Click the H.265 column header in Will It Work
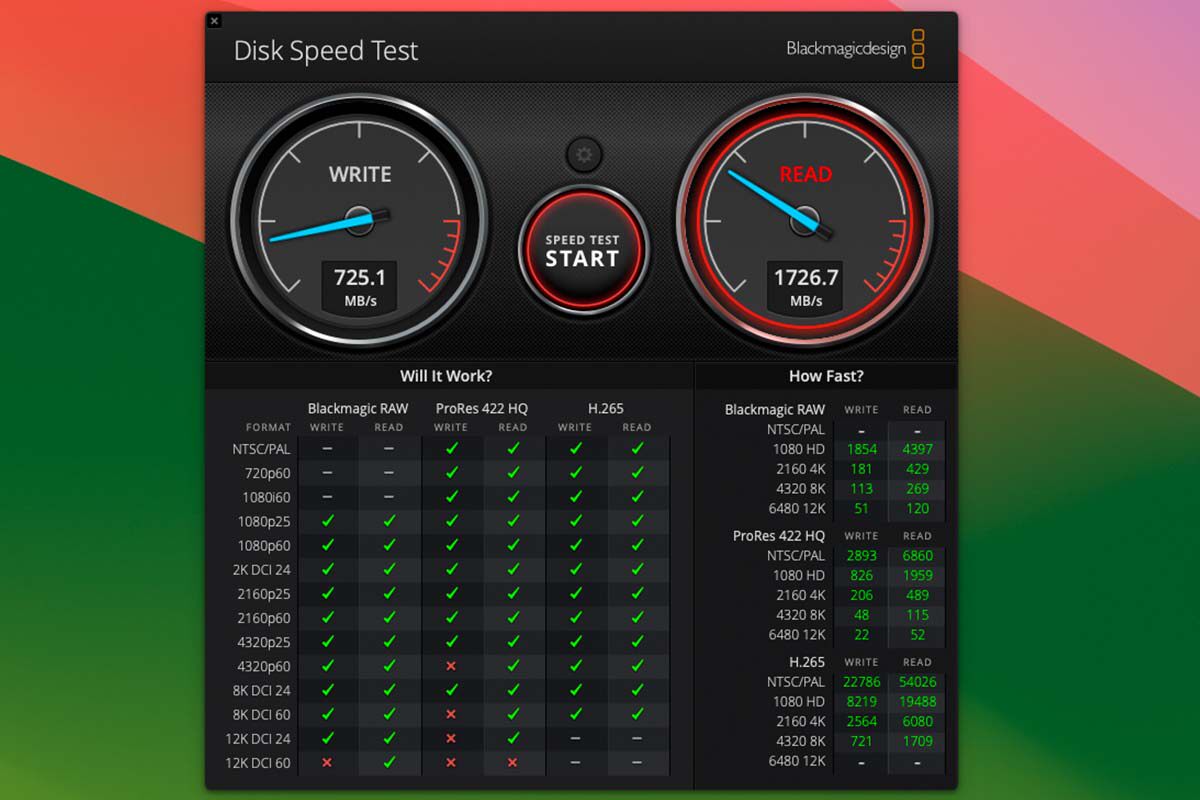Viewport: 1200px width, 800px height. [x=606, y=408]
